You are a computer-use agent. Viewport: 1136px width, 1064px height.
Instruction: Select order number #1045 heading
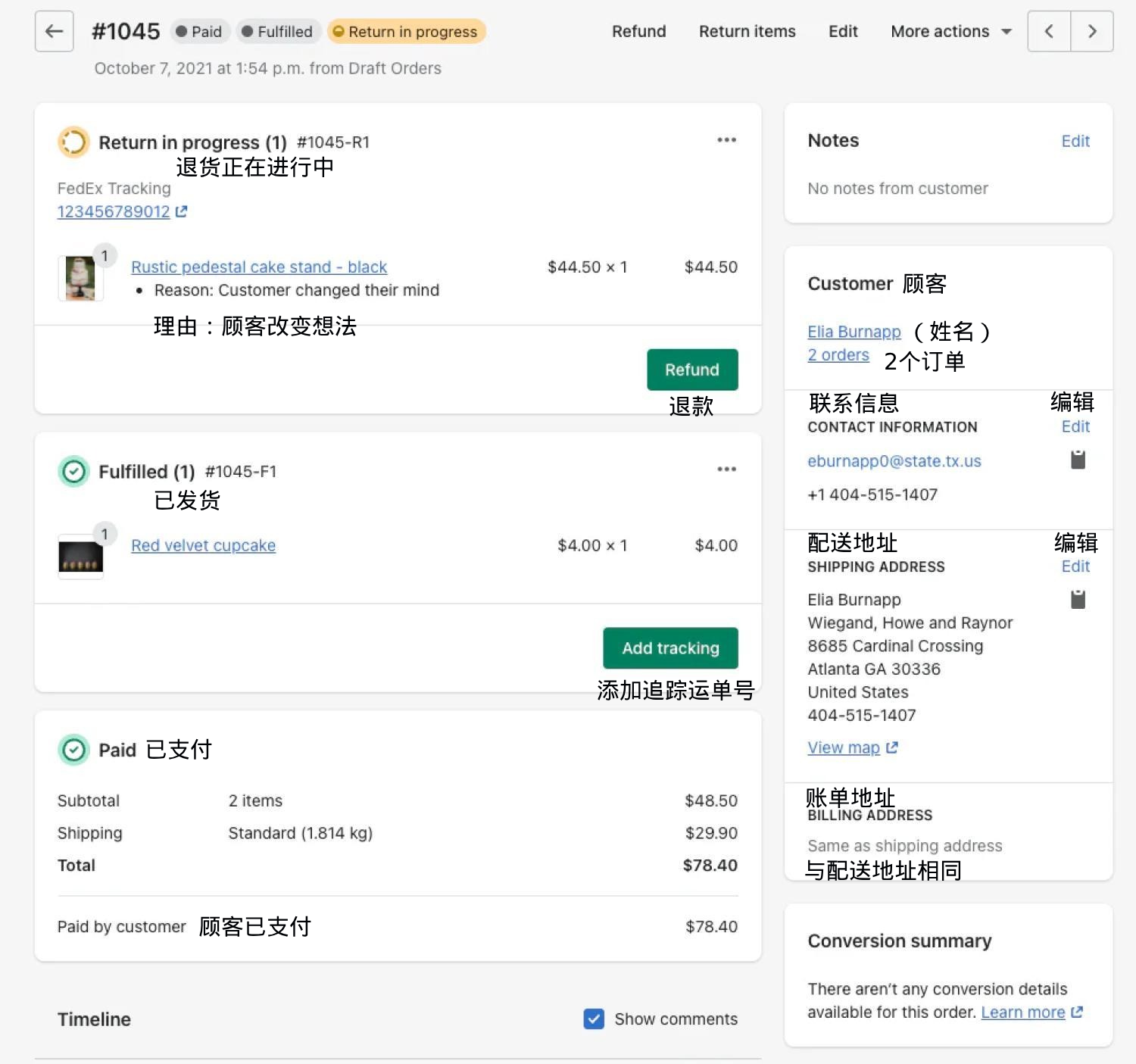[x=126, y=31]
